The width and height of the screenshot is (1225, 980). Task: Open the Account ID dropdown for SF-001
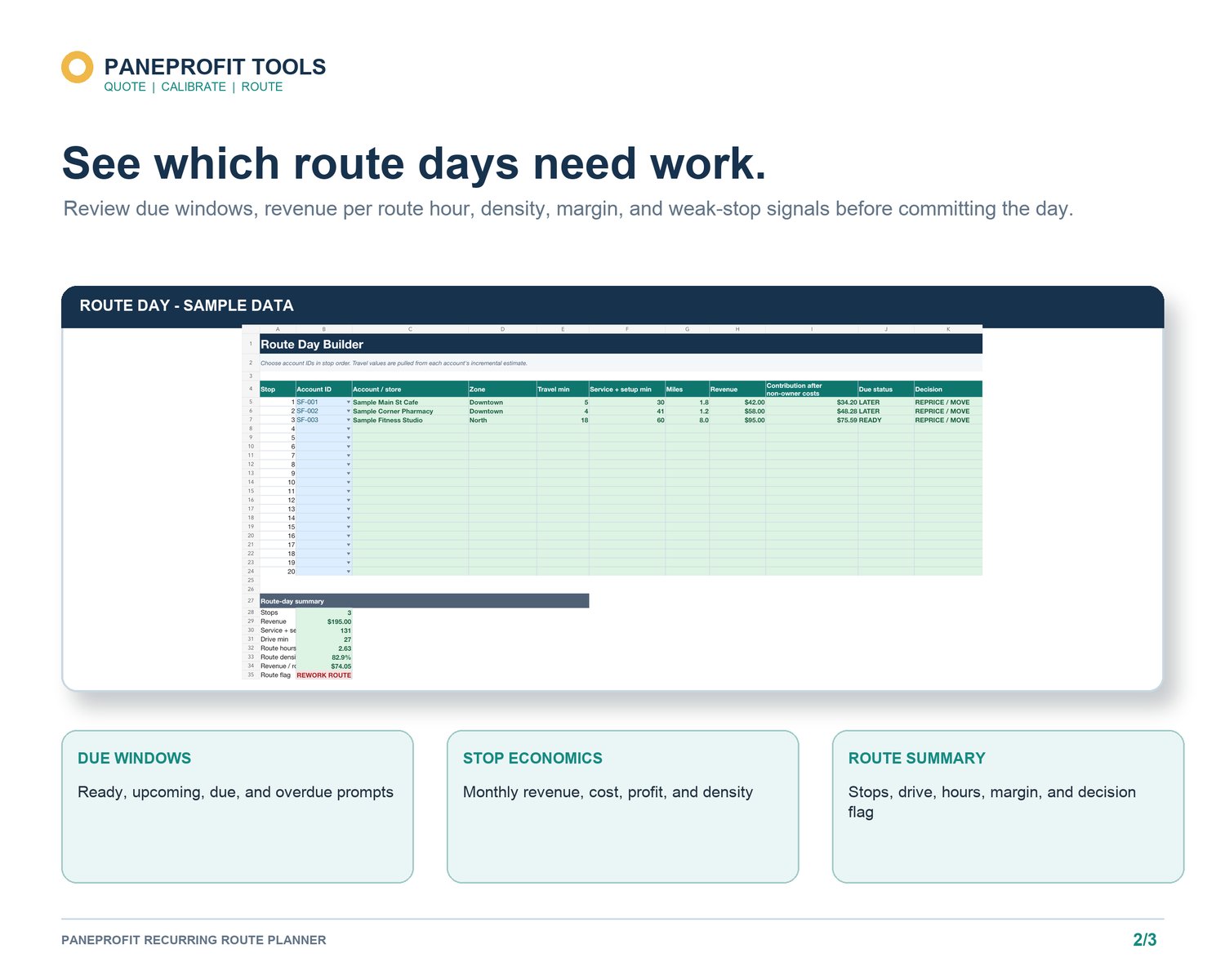349,402
